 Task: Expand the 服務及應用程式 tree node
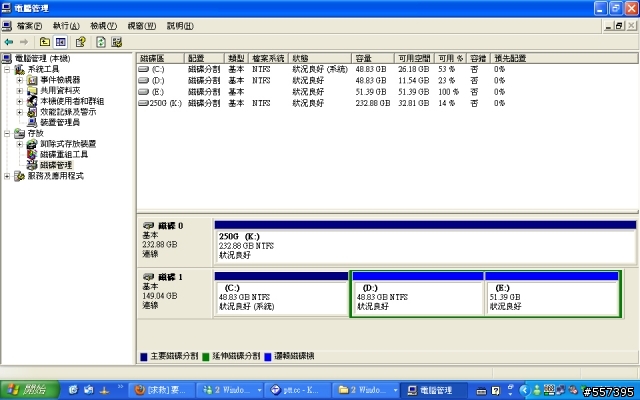pyautogui.click(x=7, y=176)
